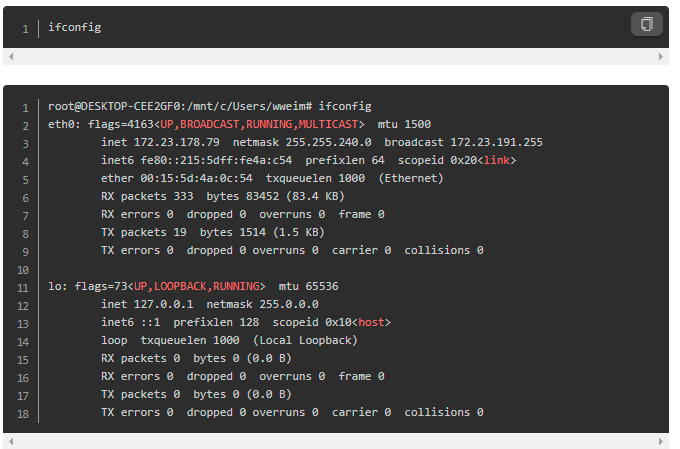Screen dimensions: 680x449
Task: Click the red 'host' scope text
Action: pos(371,322)
